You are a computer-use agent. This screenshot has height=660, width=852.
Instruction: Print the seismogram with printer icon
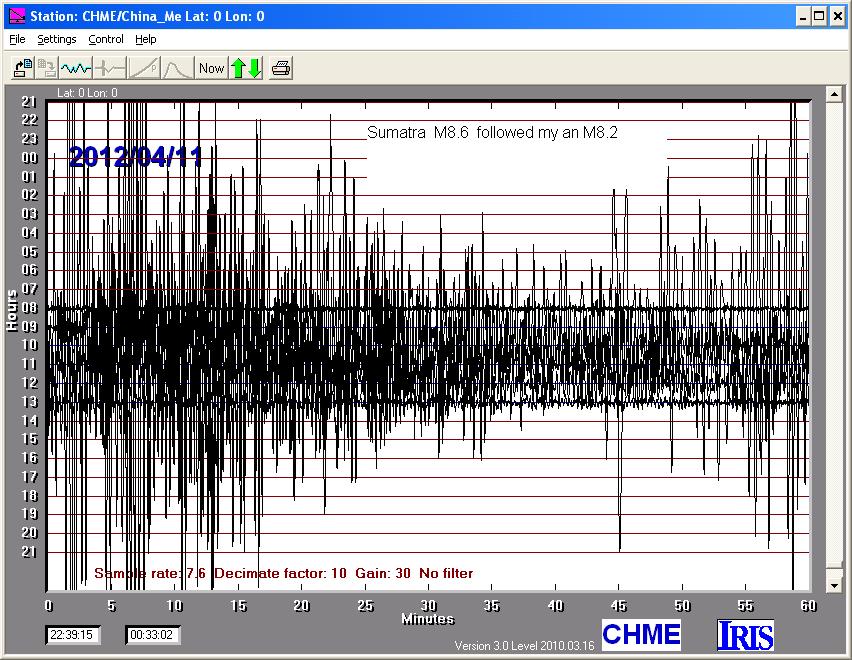[282, 68]
